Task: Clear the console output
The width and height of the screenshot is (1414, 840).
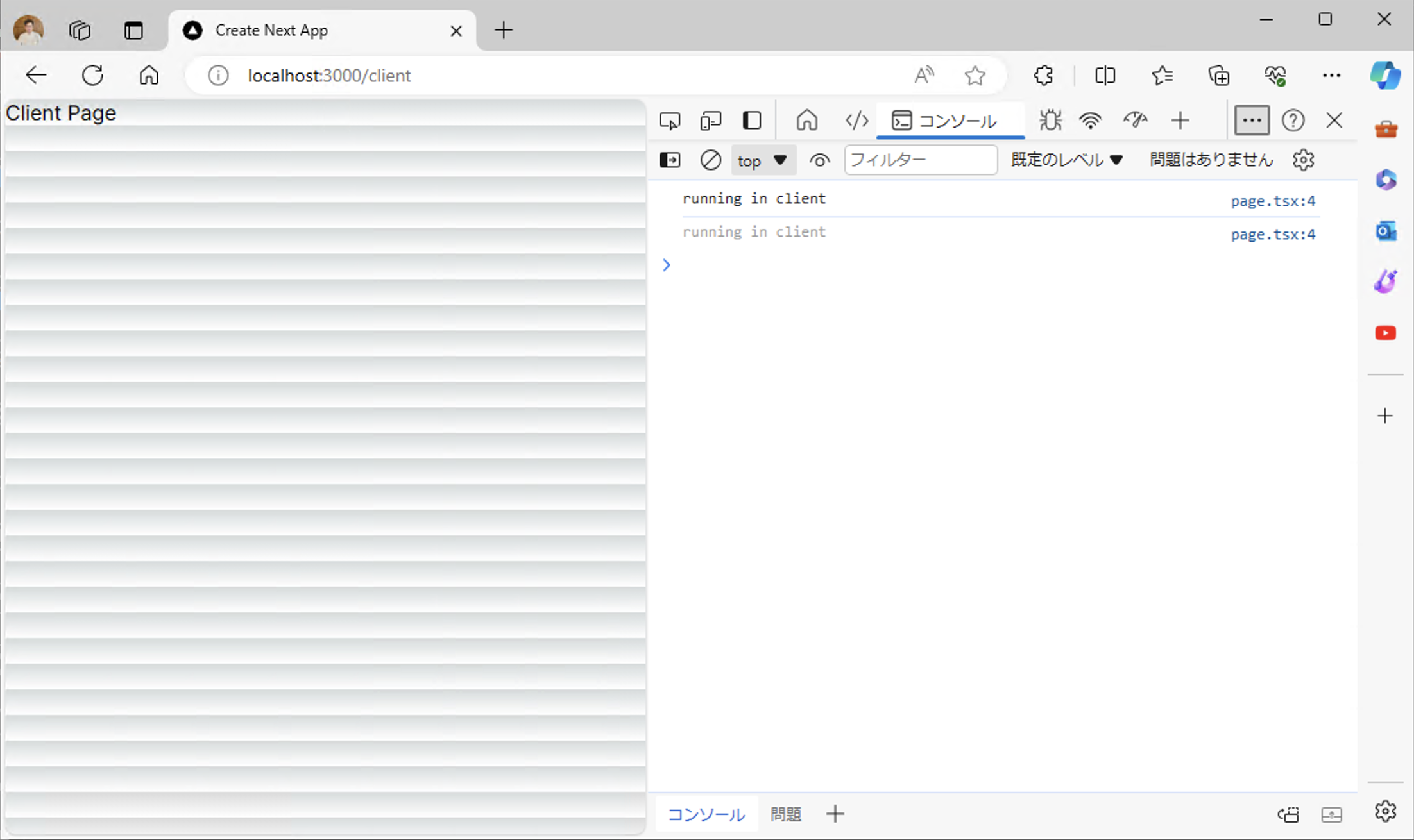Action: (710, 160)
